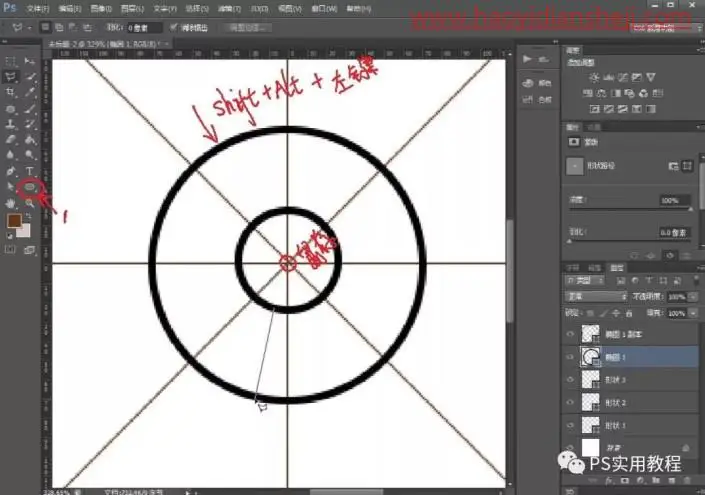The width and height of the screenshot is (705, 495).
Task: Open the 填充 fill slider arrow
Action: coord(693,313)
